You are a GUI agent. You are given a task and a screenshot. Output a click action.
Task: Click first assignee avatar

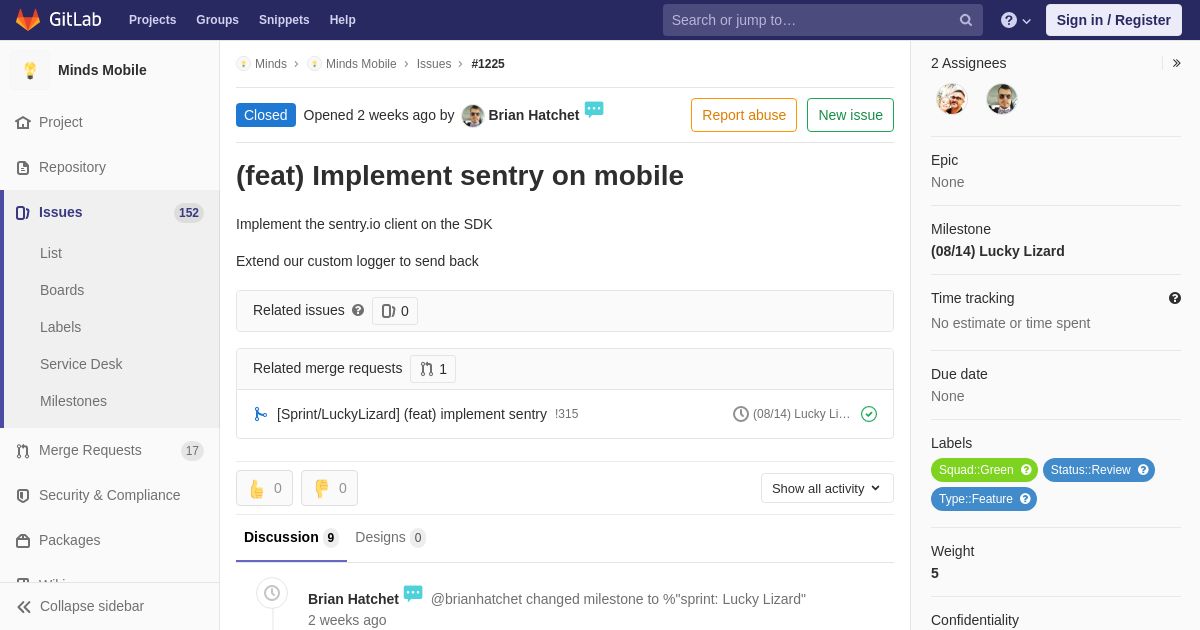[x=952, y=99]
